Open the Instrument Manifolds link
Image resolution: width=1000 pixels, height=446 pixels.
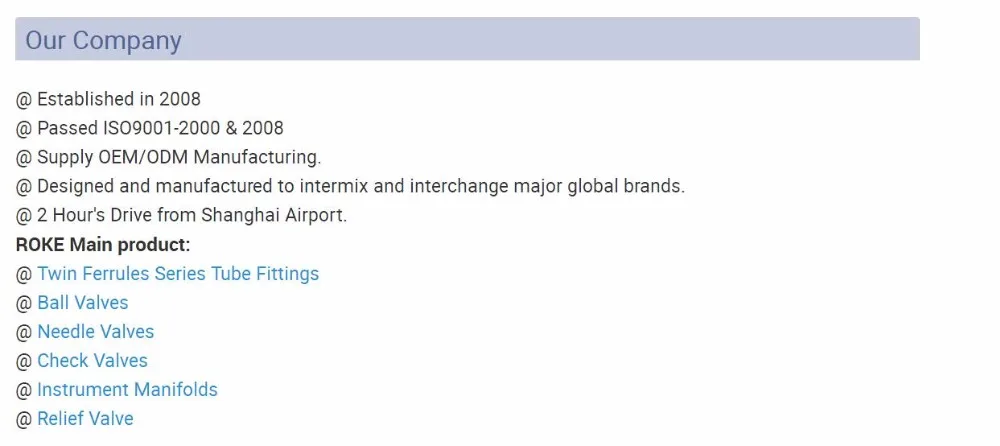128,389
